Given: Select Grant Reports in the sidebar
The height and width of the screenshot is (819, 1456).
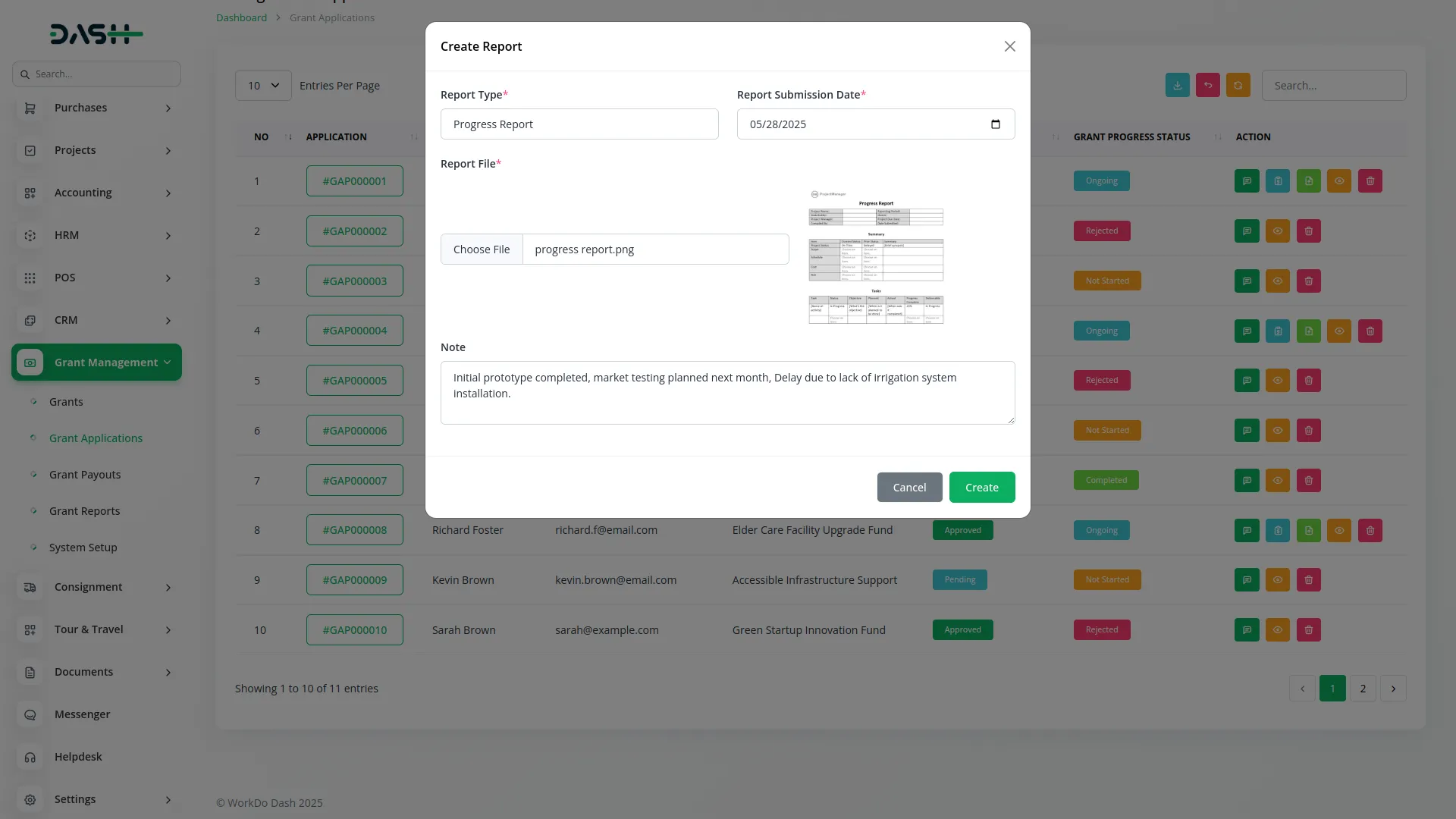Looking at the screenshot, I should coord(84,510).
